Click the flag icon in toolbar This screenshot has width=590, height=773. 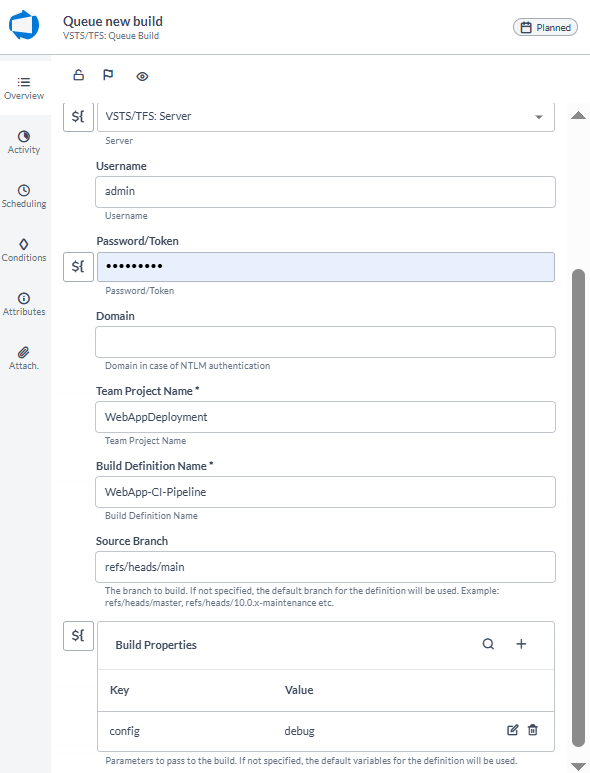coord(108,75)
